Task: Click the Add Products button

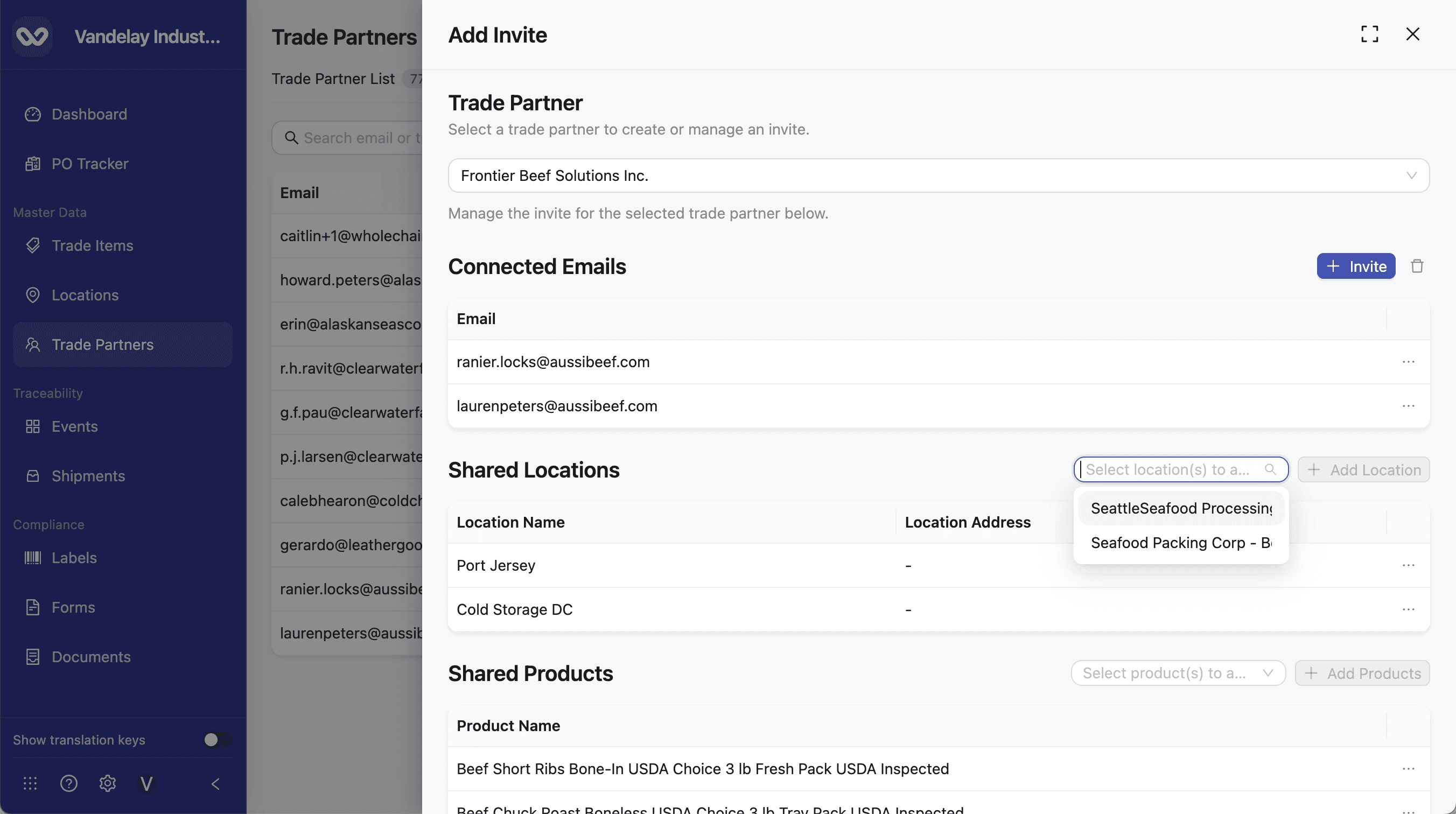Action: pos(1362,673)
